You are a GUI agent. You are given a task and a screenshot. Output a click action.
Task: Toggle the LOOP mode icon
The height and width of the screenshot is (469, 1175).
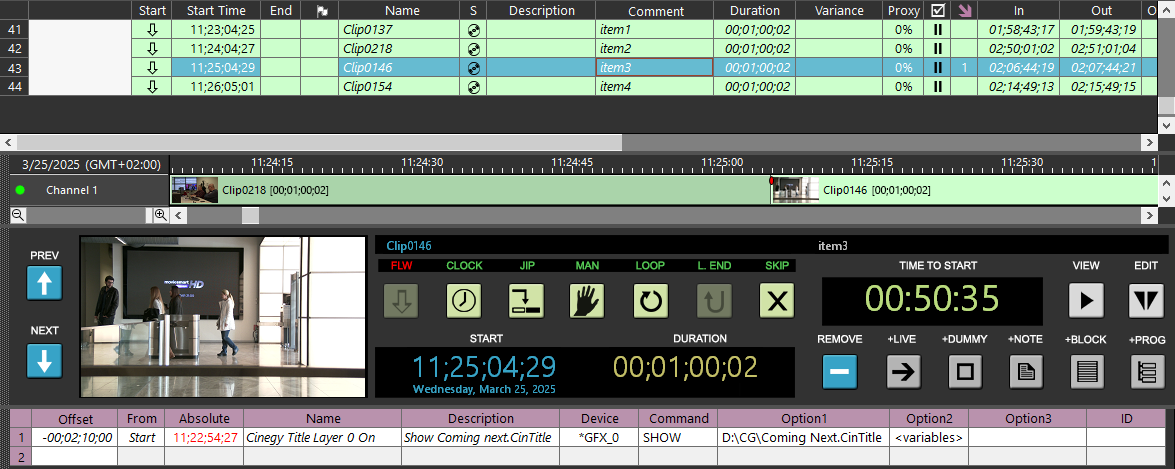click(x=651, y=301)
